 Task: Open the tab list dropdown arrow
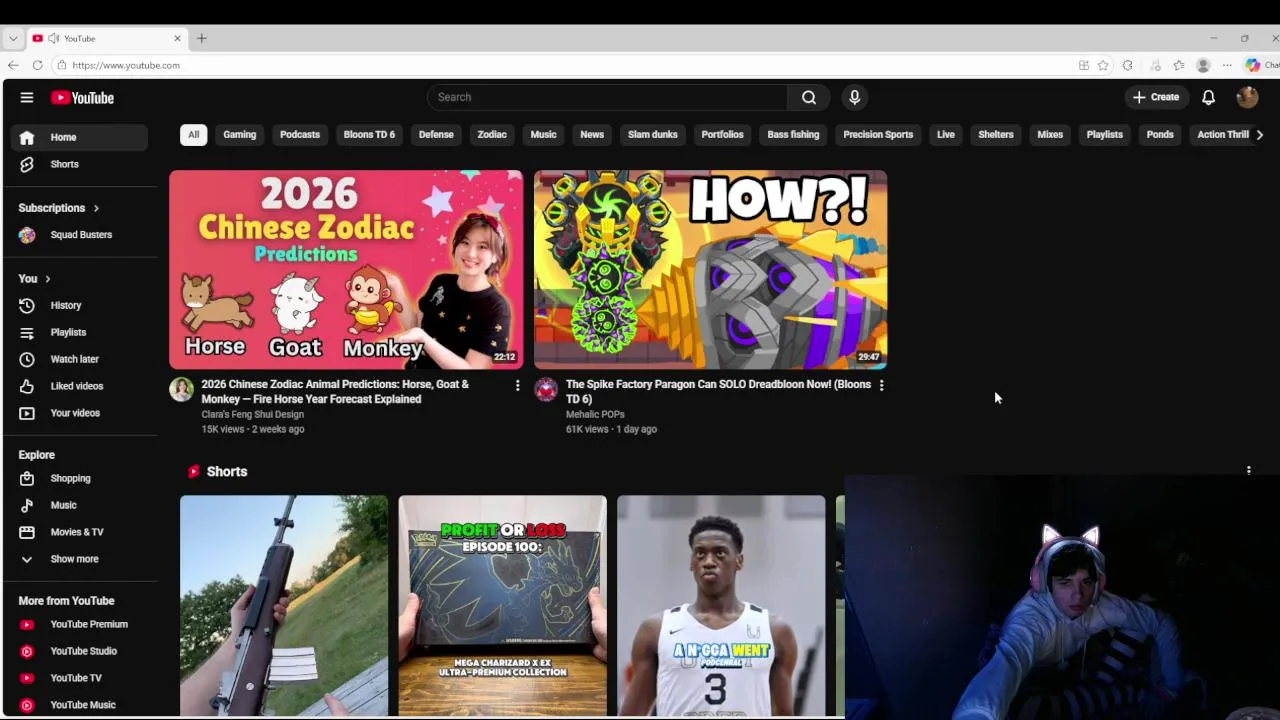click(x=13, y=38)
